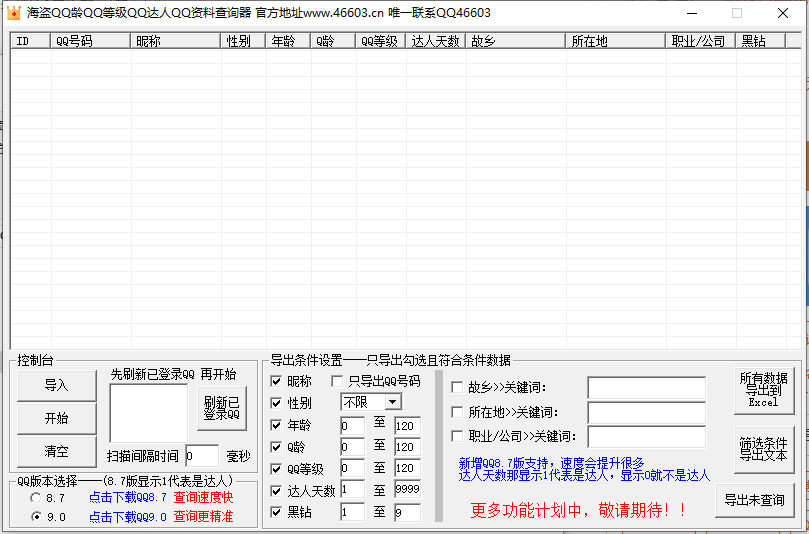Toggle the QQ等级 checkbox
The height and width of the screenshot is (534, 809).
pyautogui.click(x=276, y=469)
